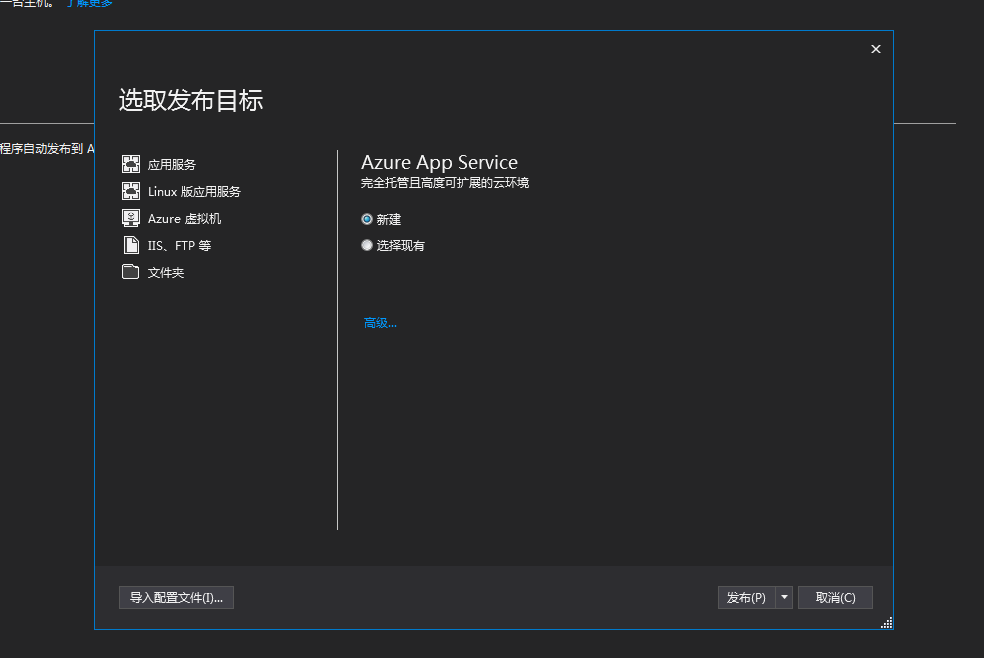The height and width of the screenshot is (658, 984).
Task: Select the 选择现有 radio button
Action: click(367, 245)
